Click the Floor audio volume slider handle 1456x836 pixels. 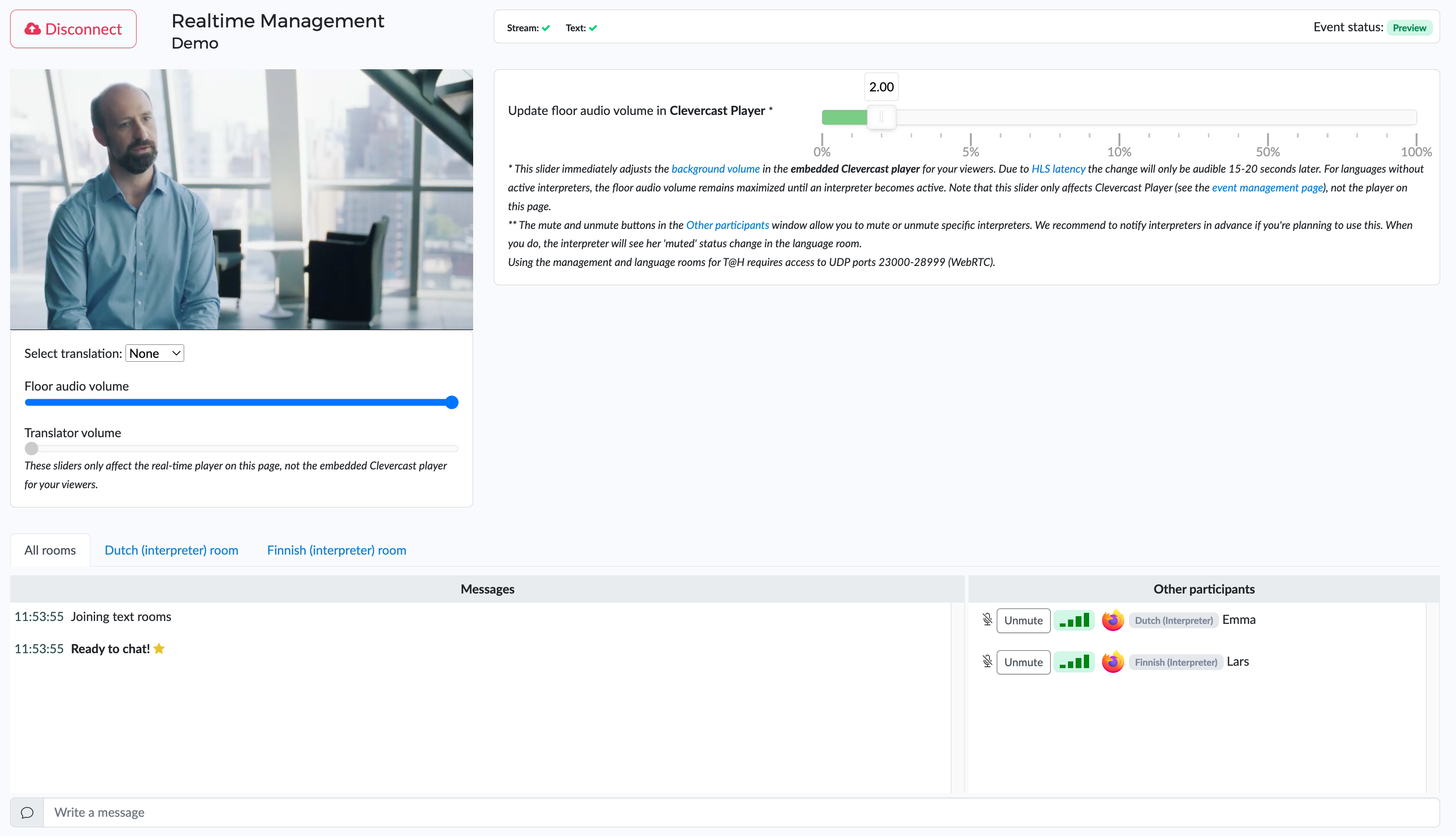[452, 403]
